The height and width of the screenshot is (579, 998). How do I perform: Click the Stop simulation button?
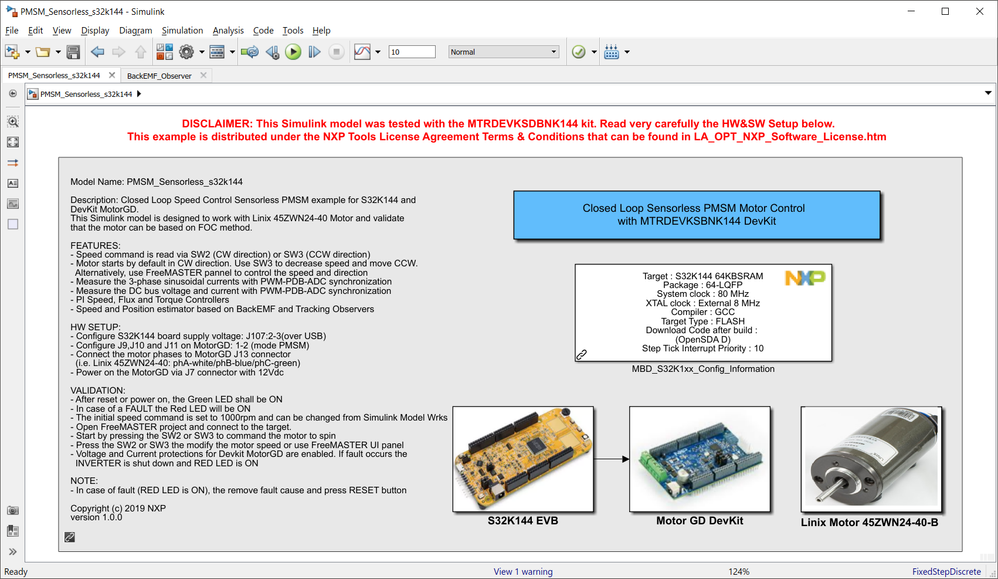pos(337,52)
